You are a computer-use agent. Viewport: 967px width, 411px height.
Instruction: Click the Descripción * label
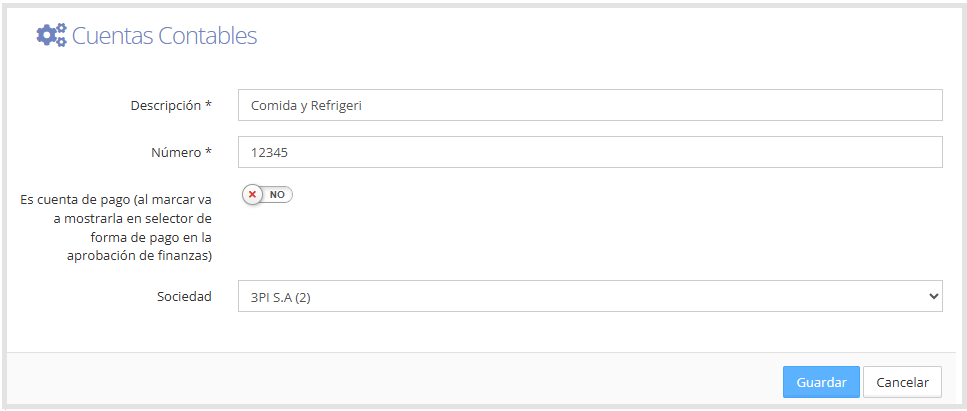171,105
